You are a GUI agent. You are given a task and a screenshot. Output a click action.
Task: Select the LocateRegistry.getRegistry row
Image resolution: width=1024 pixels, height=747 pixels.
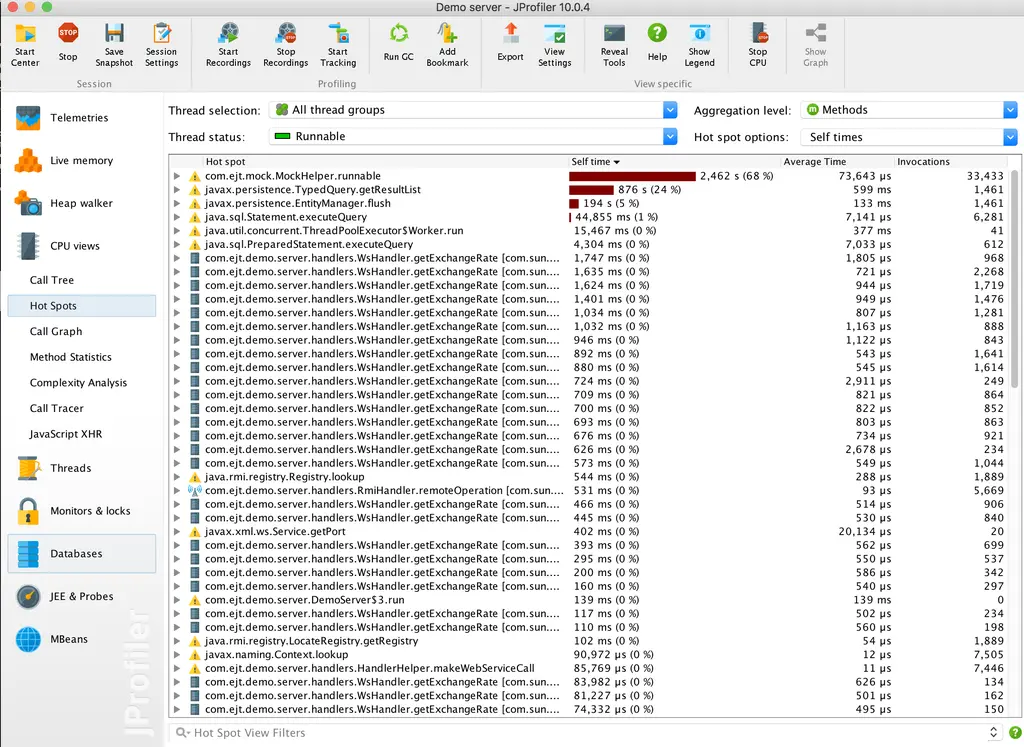[x=589, y=641]
